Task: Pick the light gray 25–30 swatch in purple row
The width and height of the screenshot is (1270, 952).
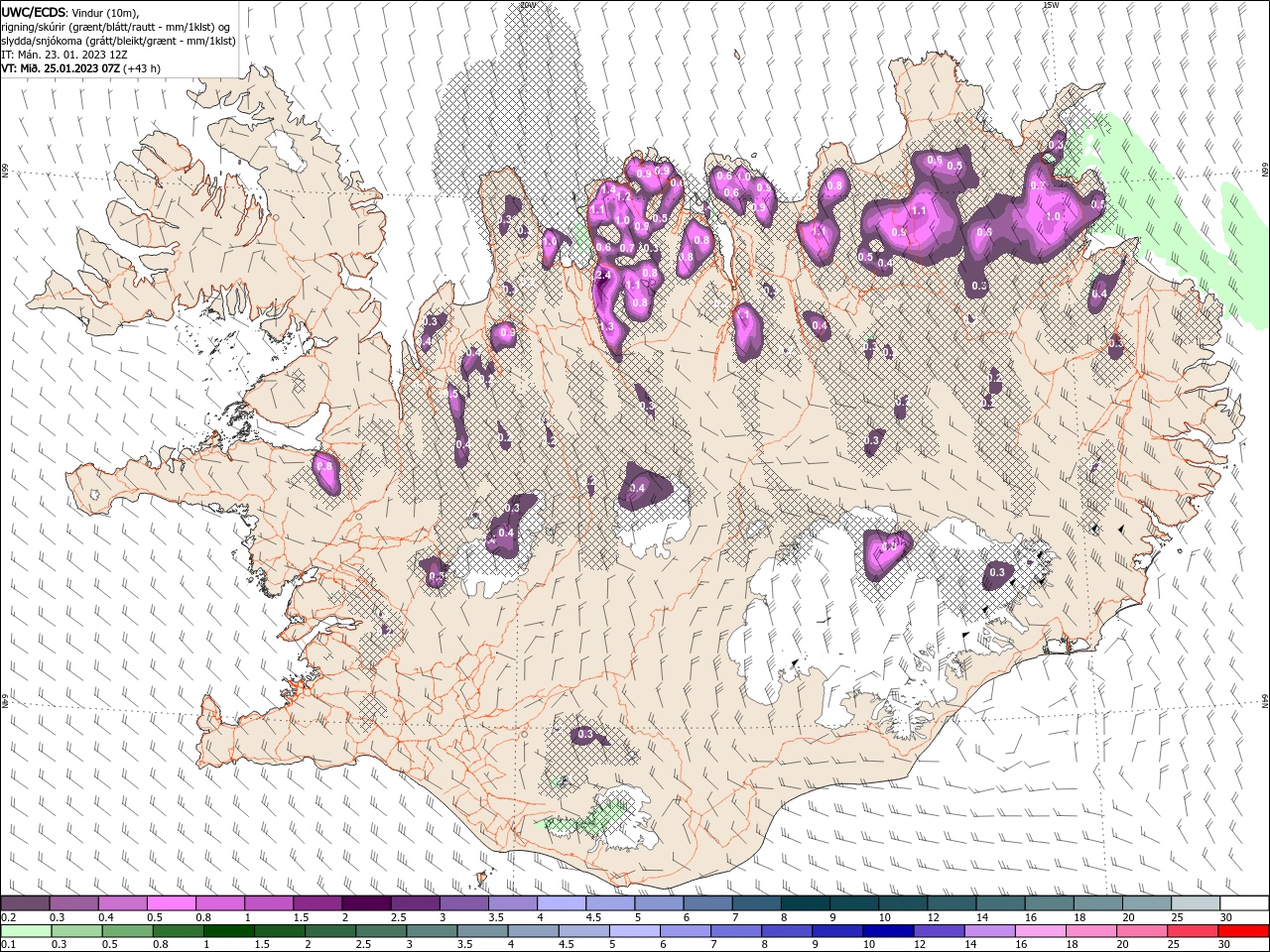Action: pyautogui.click(x=1195, y=903)
